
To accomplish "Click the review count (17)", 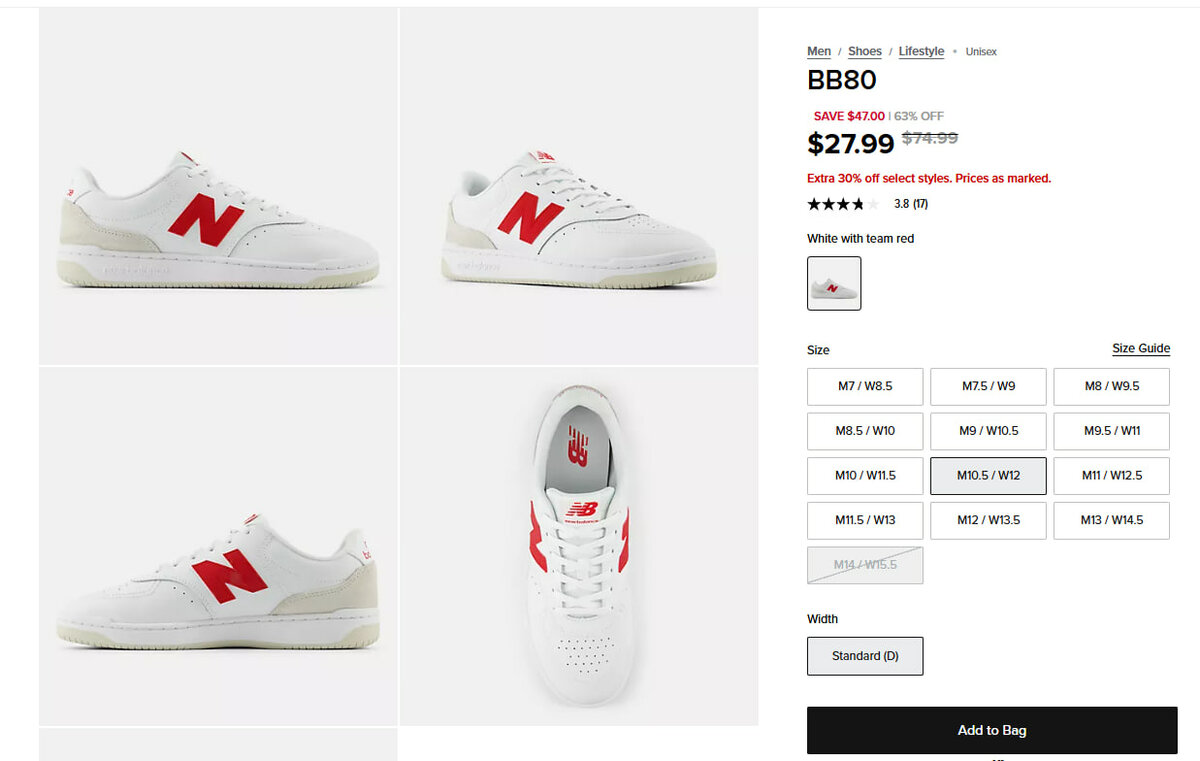I will [x=919, y=204].
